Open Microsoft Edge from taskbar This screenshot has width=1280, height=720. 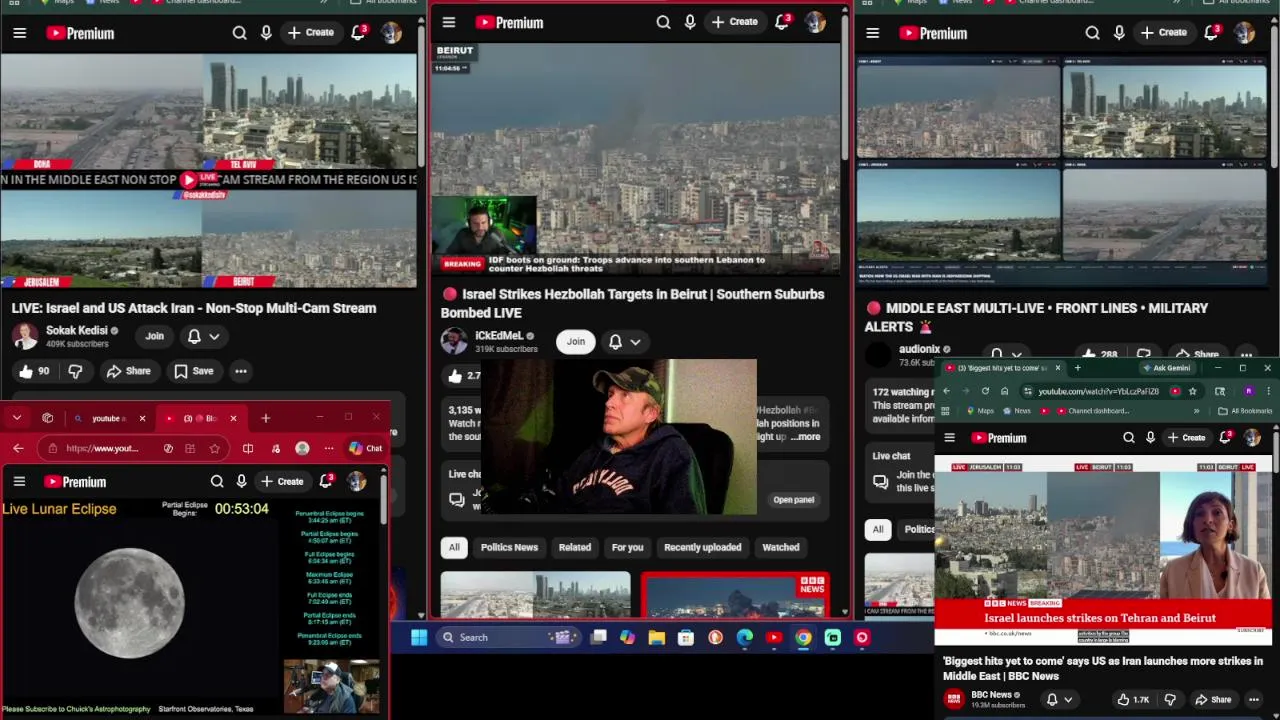[745, 637]
